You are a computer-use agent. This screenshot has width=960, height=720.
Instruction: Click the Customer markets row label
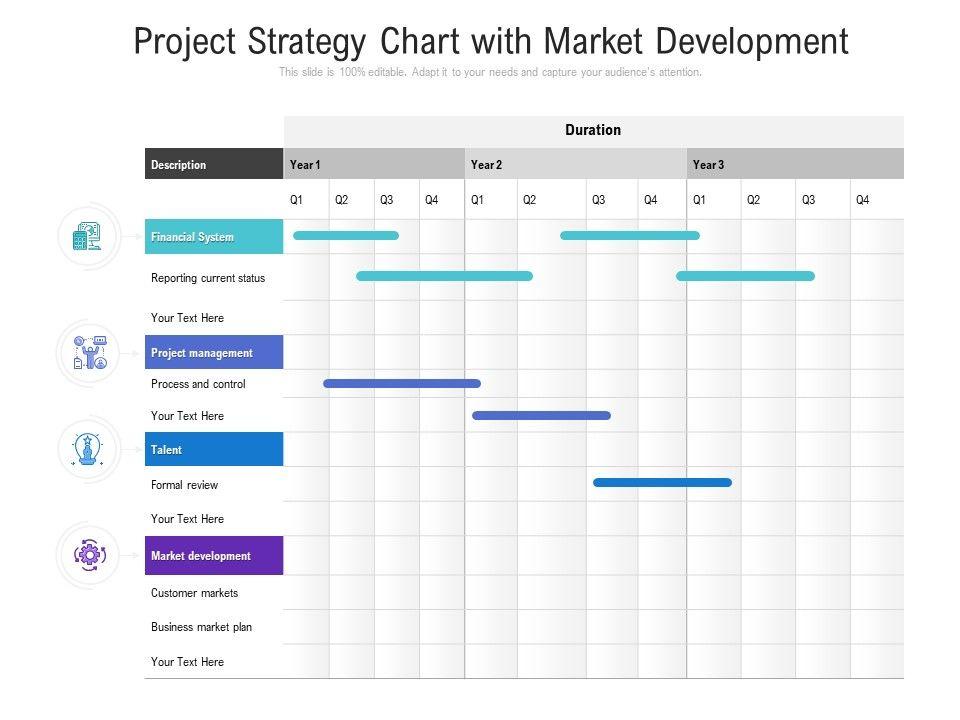point(195,593)
